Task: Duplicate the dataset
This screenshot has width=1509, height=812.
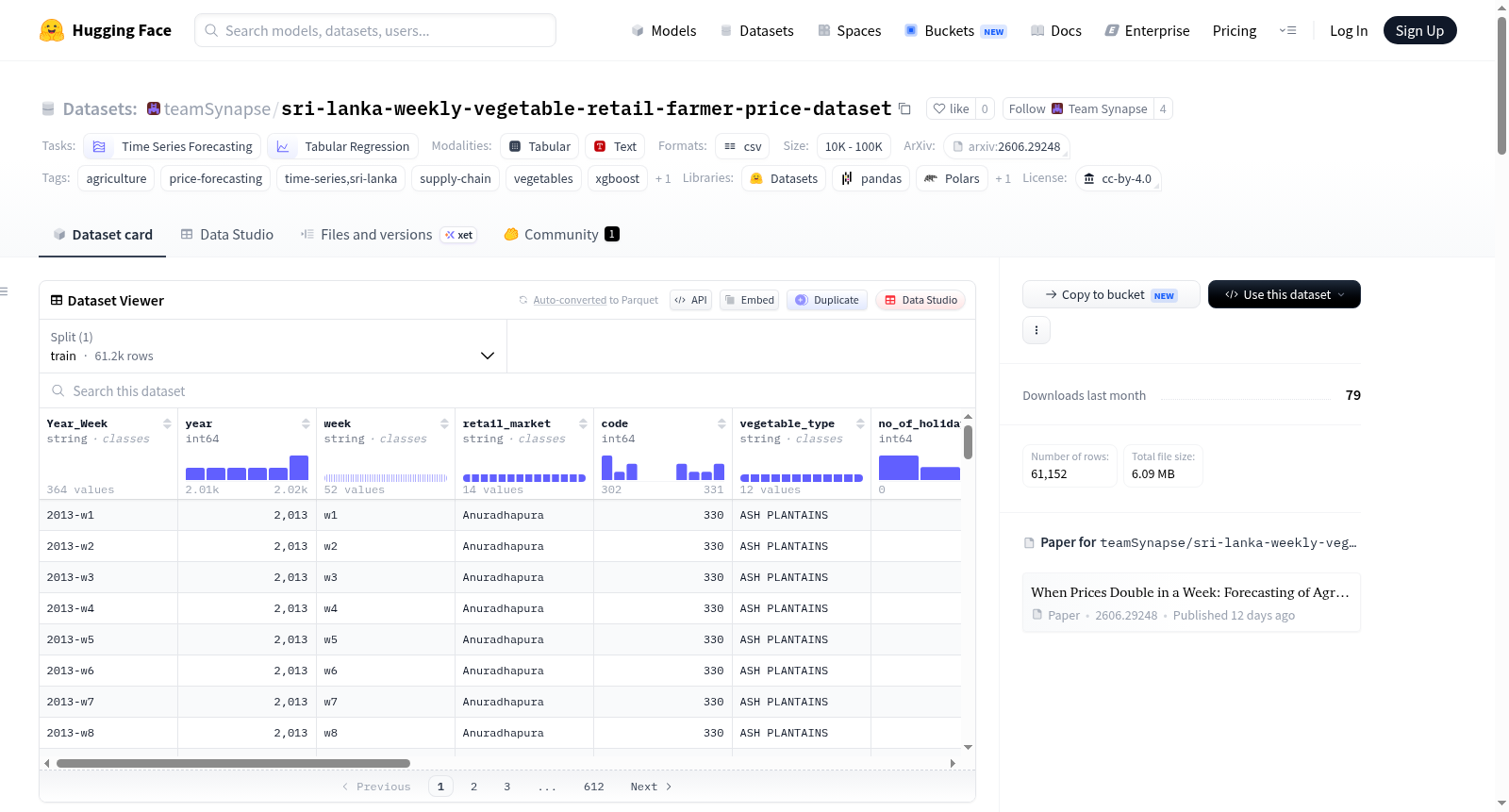Action: pos(827,300)
